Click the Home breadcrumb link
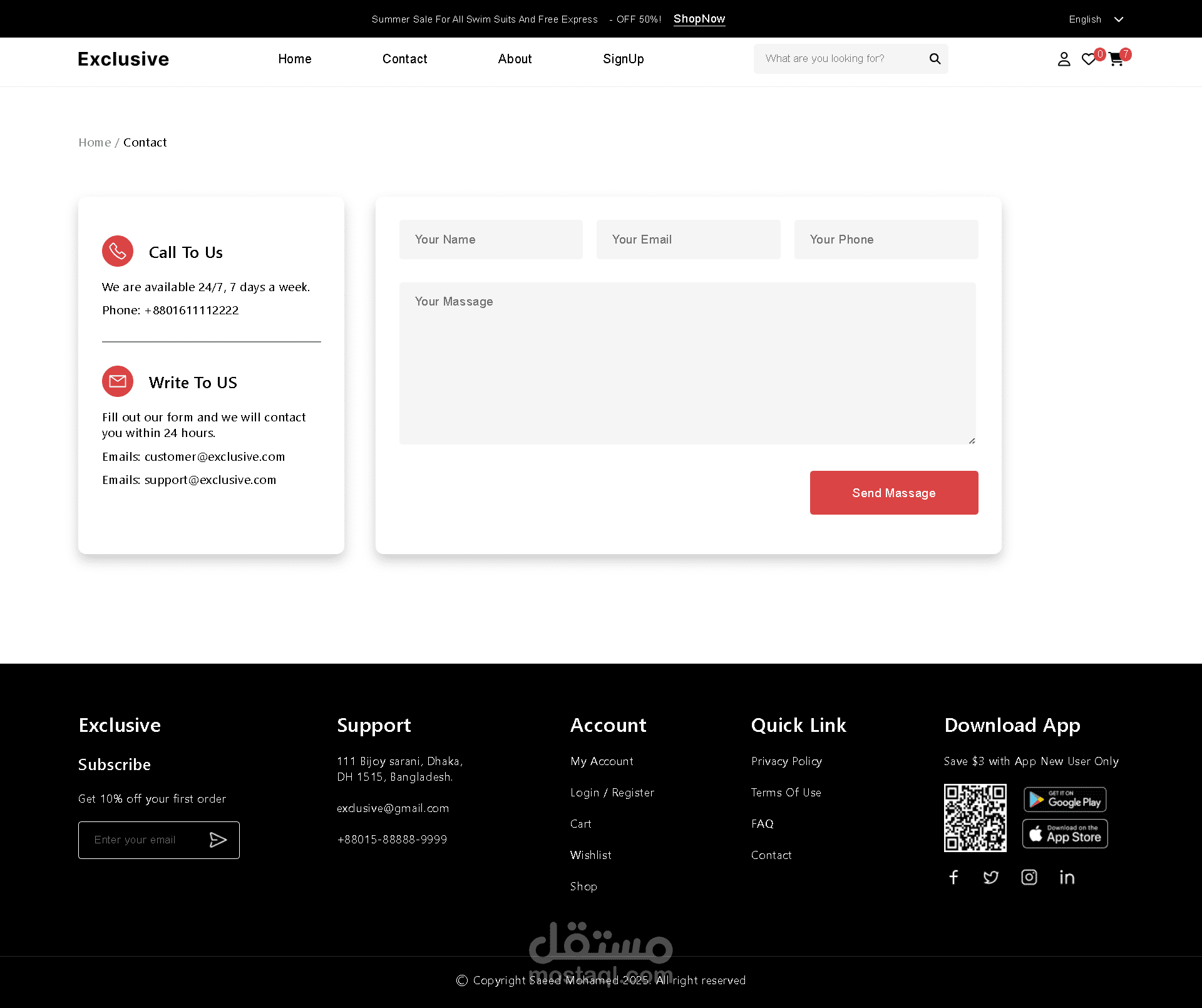The width and height of the screenshot is (1202, 1008). coord(95,143)
